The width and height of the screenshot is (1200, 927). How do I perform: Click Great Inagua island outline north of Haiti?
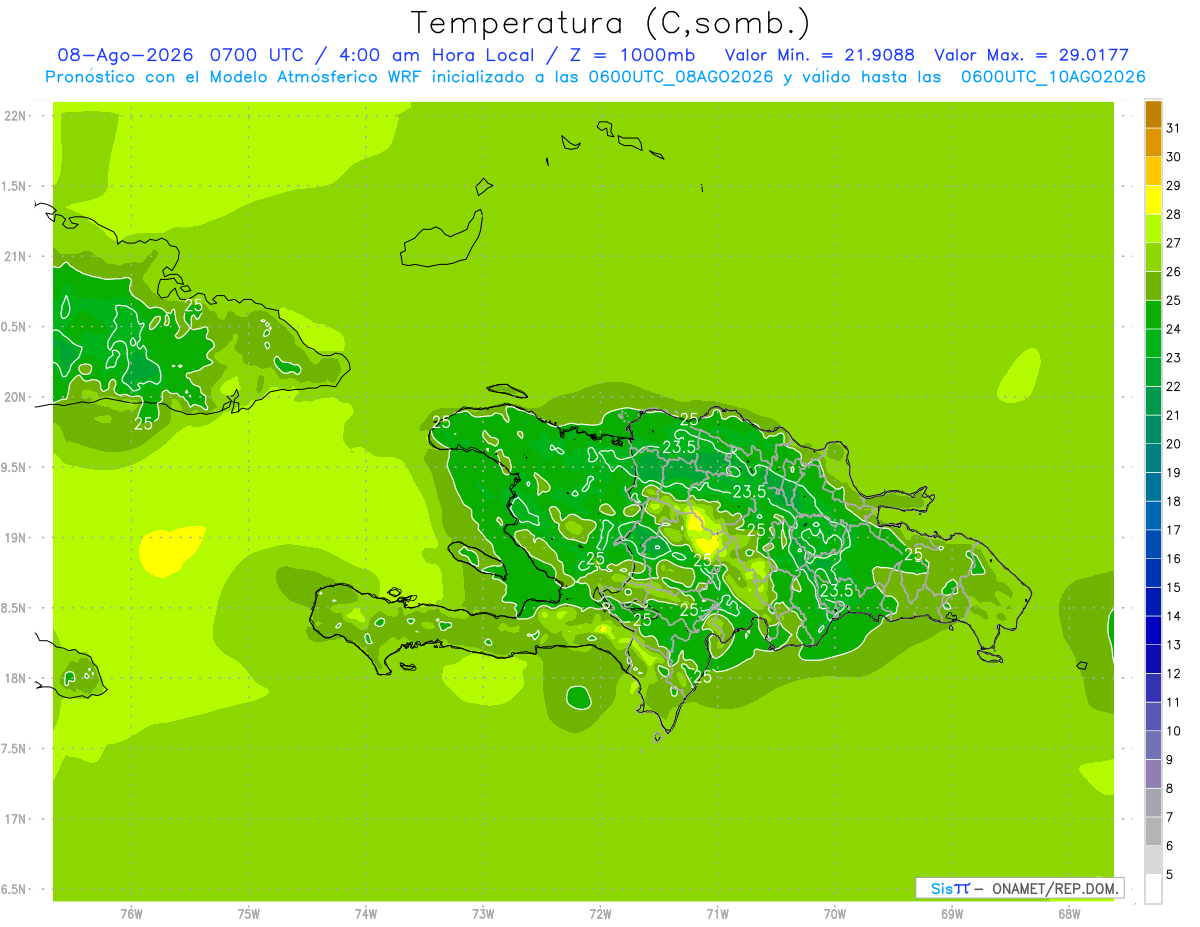(441, 239)
